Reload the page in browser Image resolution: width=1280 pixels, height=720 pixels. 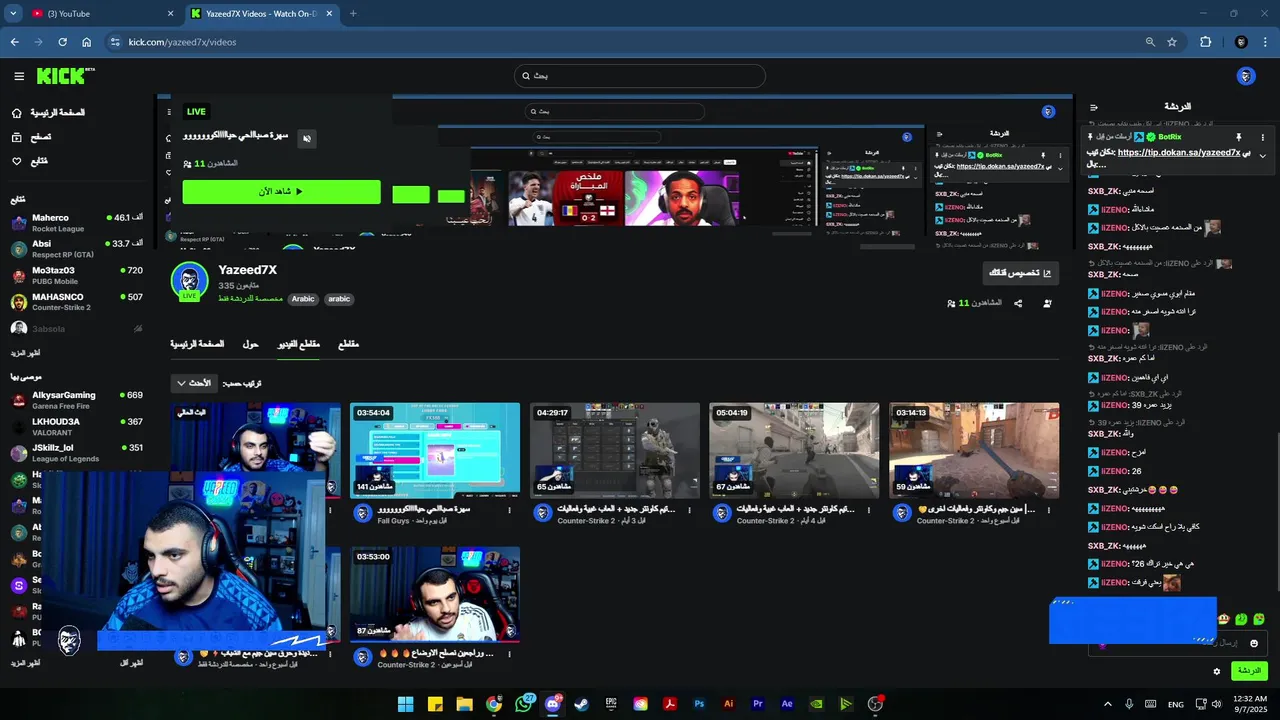[62, 42]
